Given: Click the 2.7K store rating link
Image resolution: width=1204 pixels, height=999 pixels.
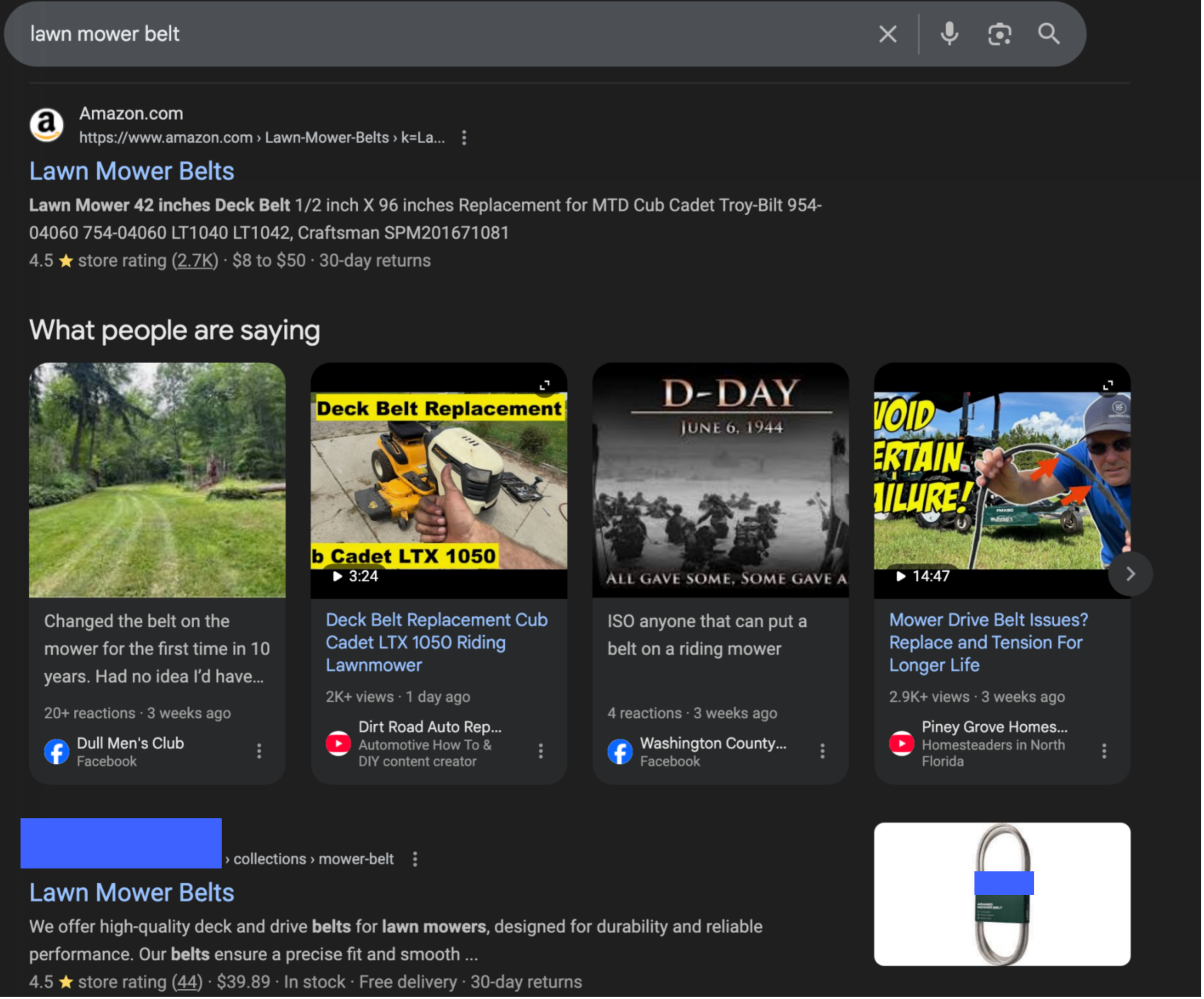Looking at the screenshot, I should pyautogui.click(x=195, y=261).
